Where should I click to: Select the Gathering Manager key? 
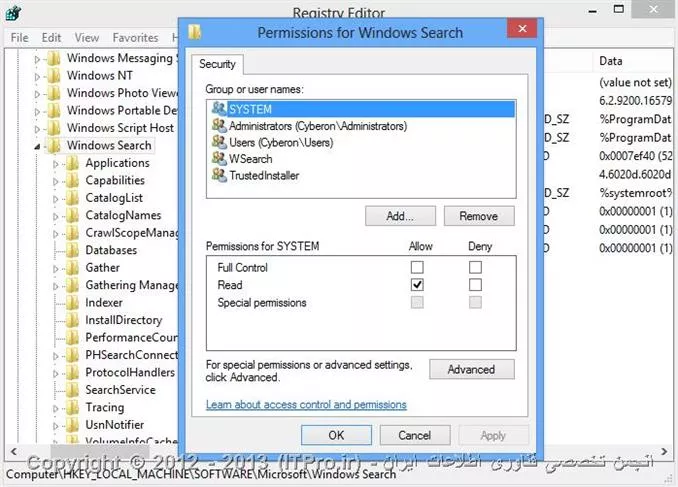[131, 285]
